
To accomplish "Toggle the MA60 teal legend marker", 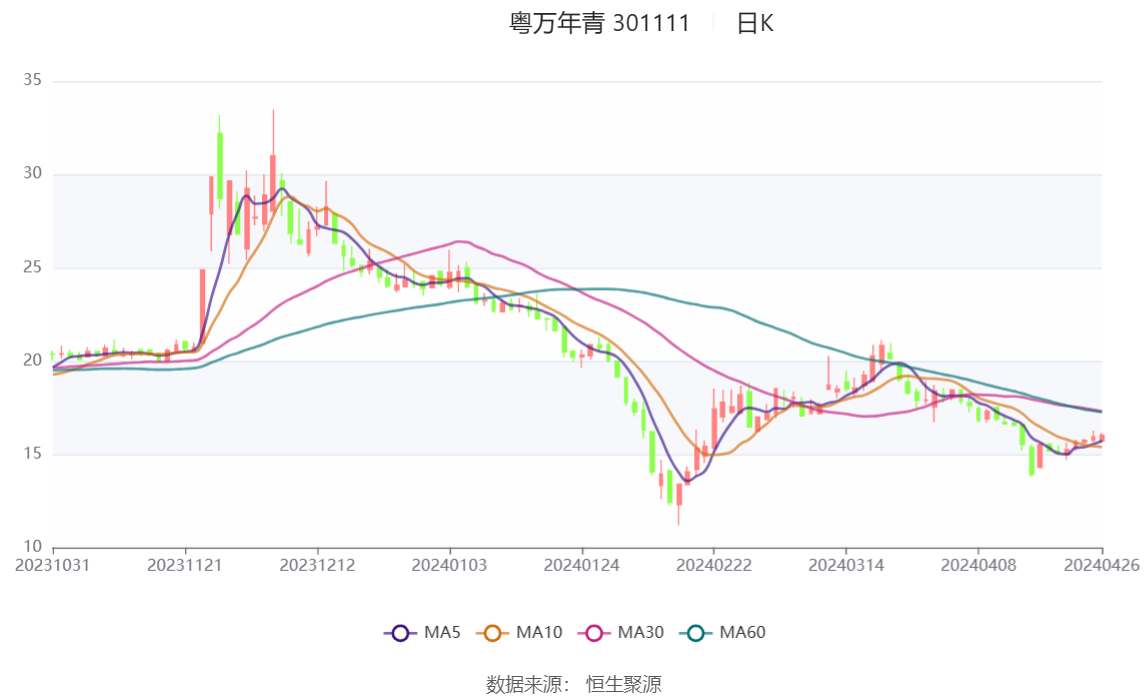I will 696,633.
